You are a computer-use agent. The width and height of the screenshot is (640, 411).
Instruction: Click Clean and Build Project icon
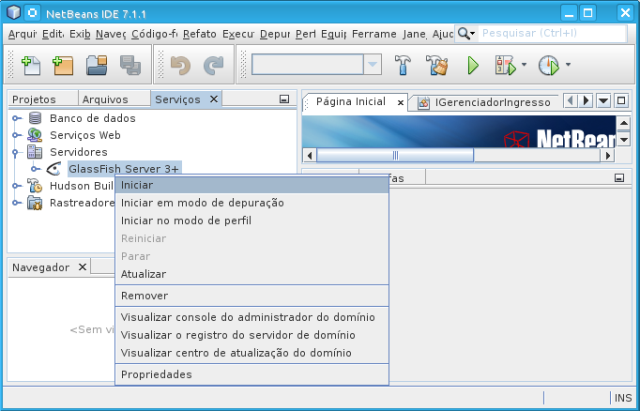tap(437, 66)
